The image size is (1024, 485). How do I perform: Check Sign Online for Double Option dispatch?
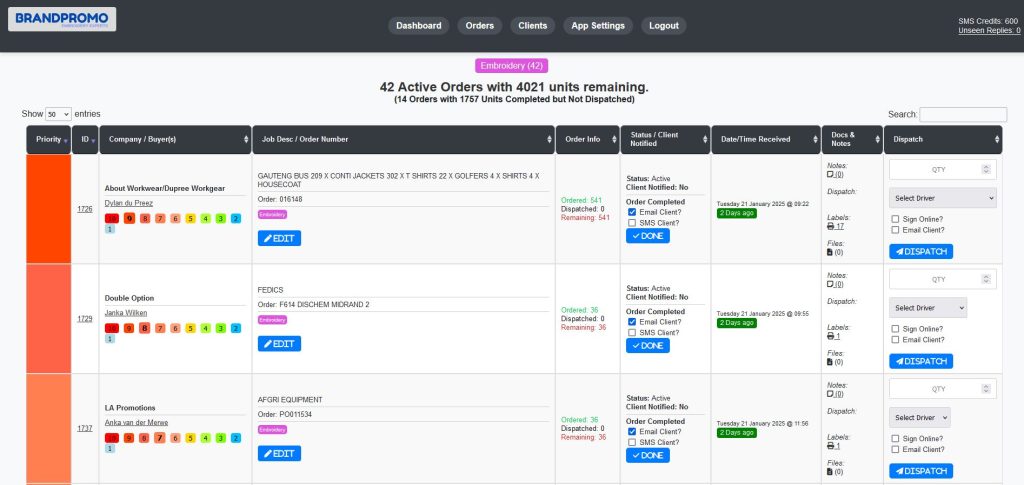pos(895,329)
